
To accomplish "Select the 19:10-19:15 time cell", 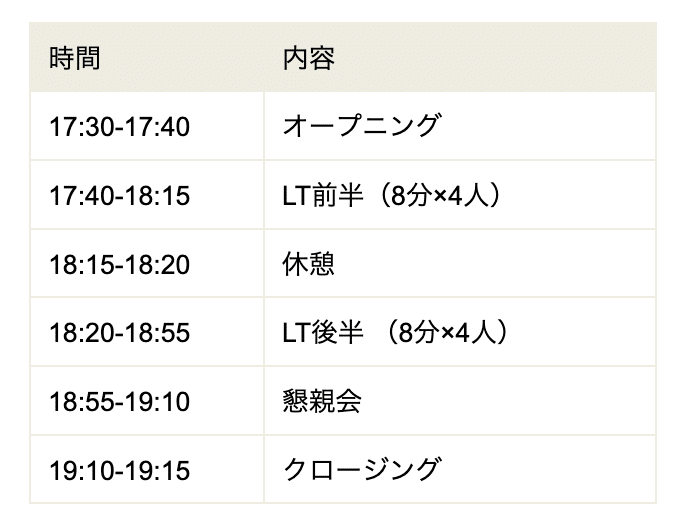I will 119,470.
